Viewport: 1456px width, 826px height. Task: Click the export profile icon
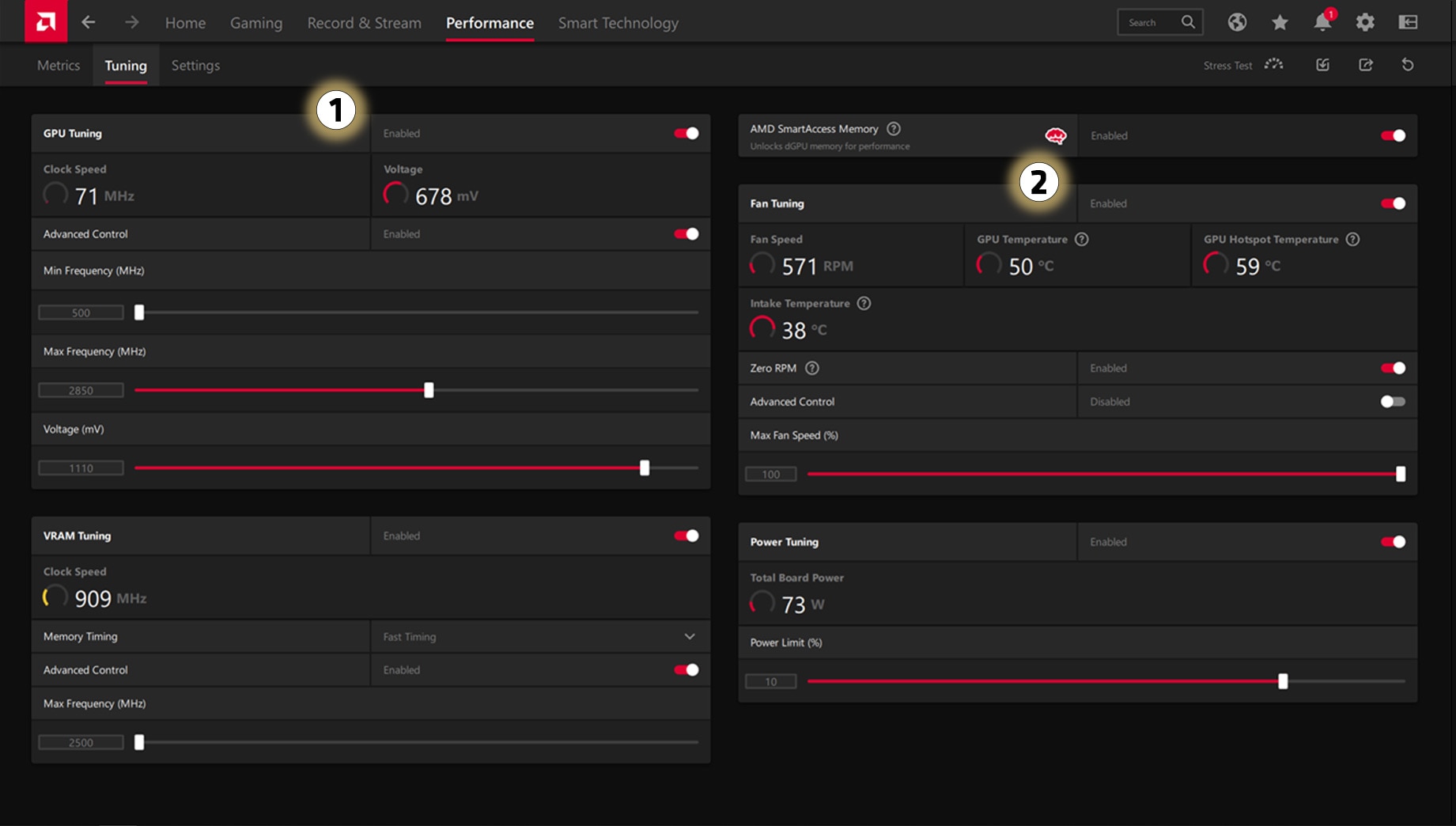(1365, 64)
